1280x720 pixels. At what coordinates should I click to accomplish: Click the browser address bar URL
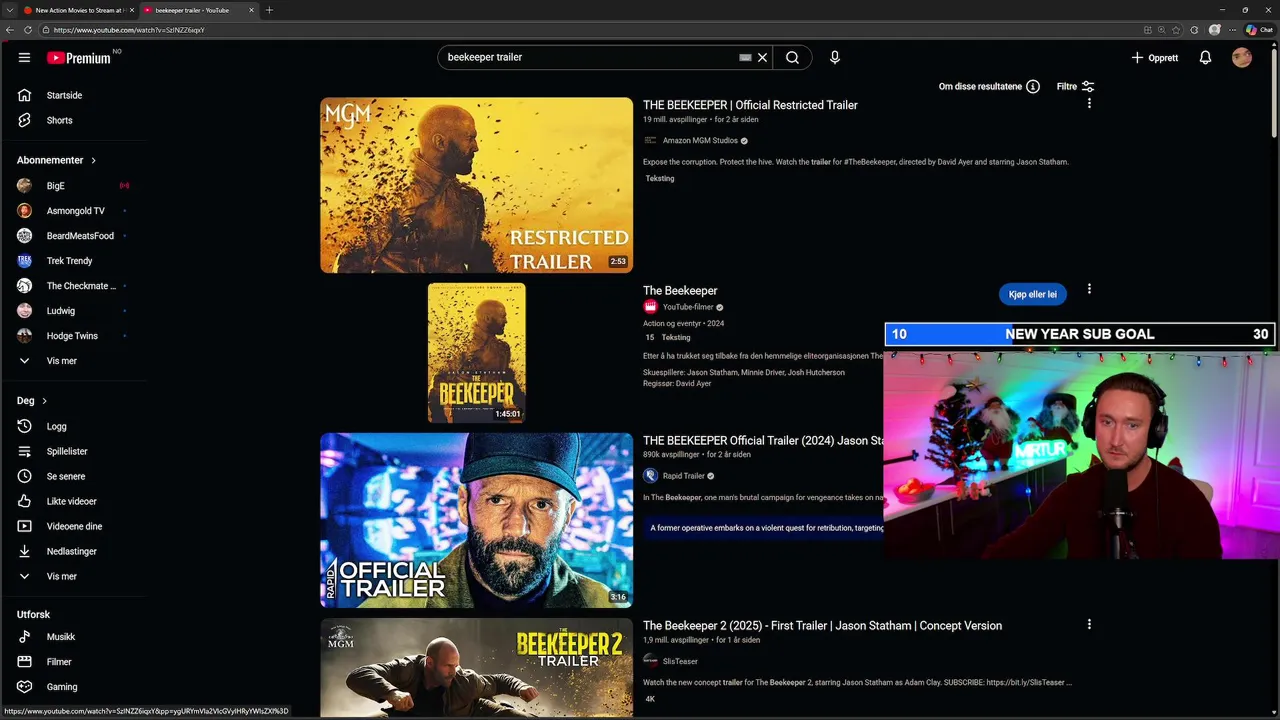(x=128, y=30)
